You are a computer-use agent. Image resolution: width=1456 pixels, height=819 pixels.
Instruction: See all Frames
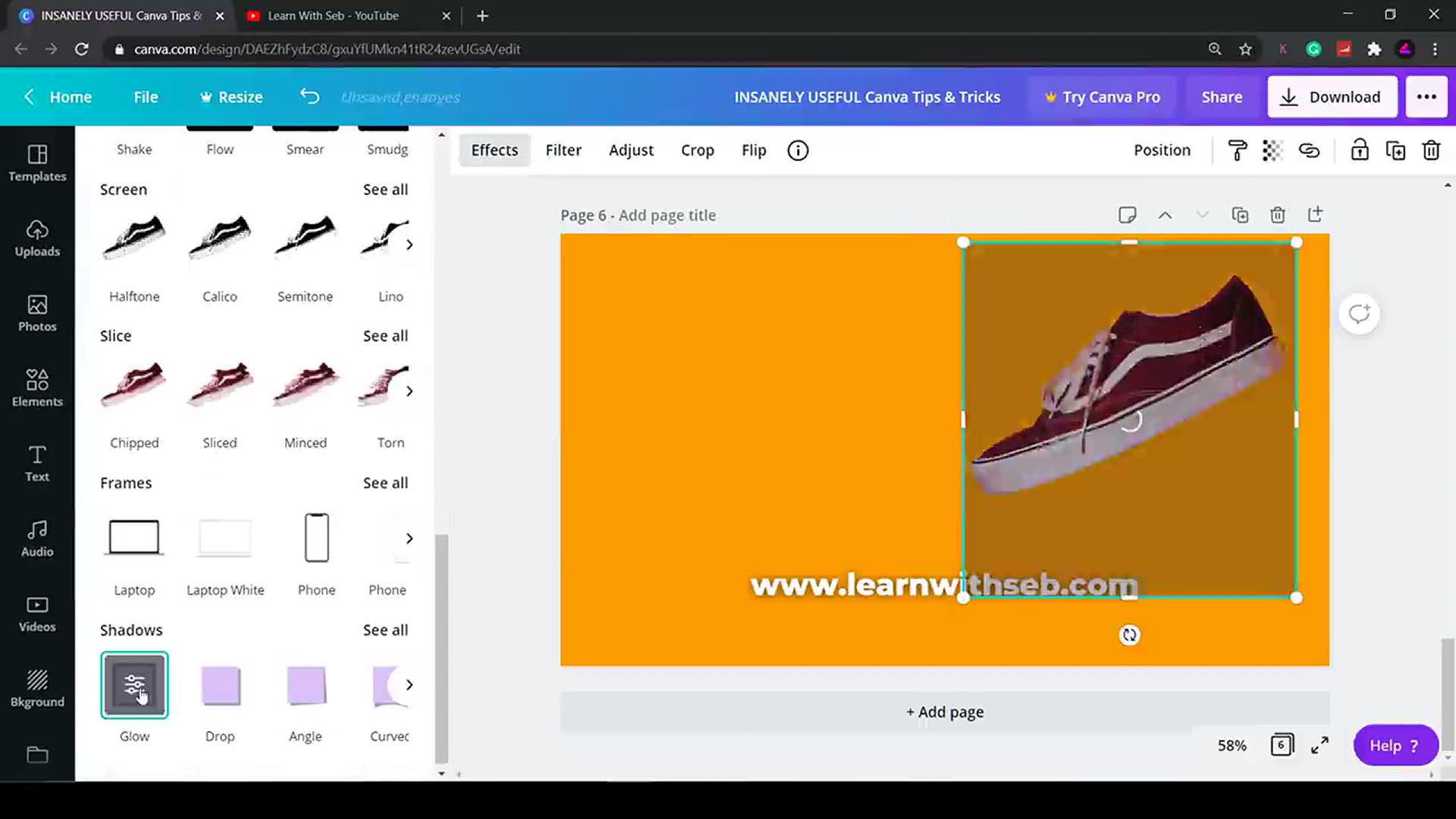385,482
